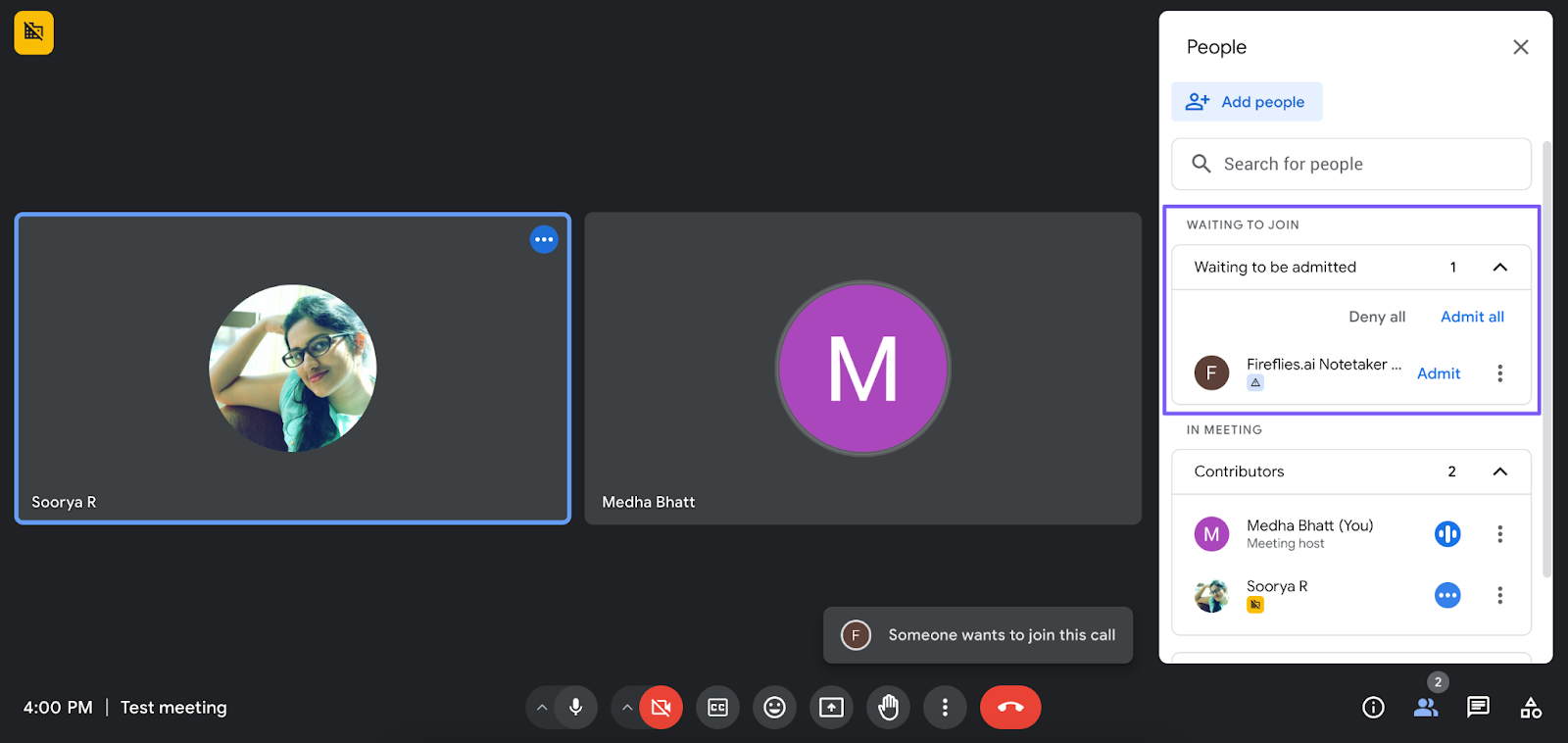Click the Test meeting title
This screenshot has height=743, width=1568.
173,708
